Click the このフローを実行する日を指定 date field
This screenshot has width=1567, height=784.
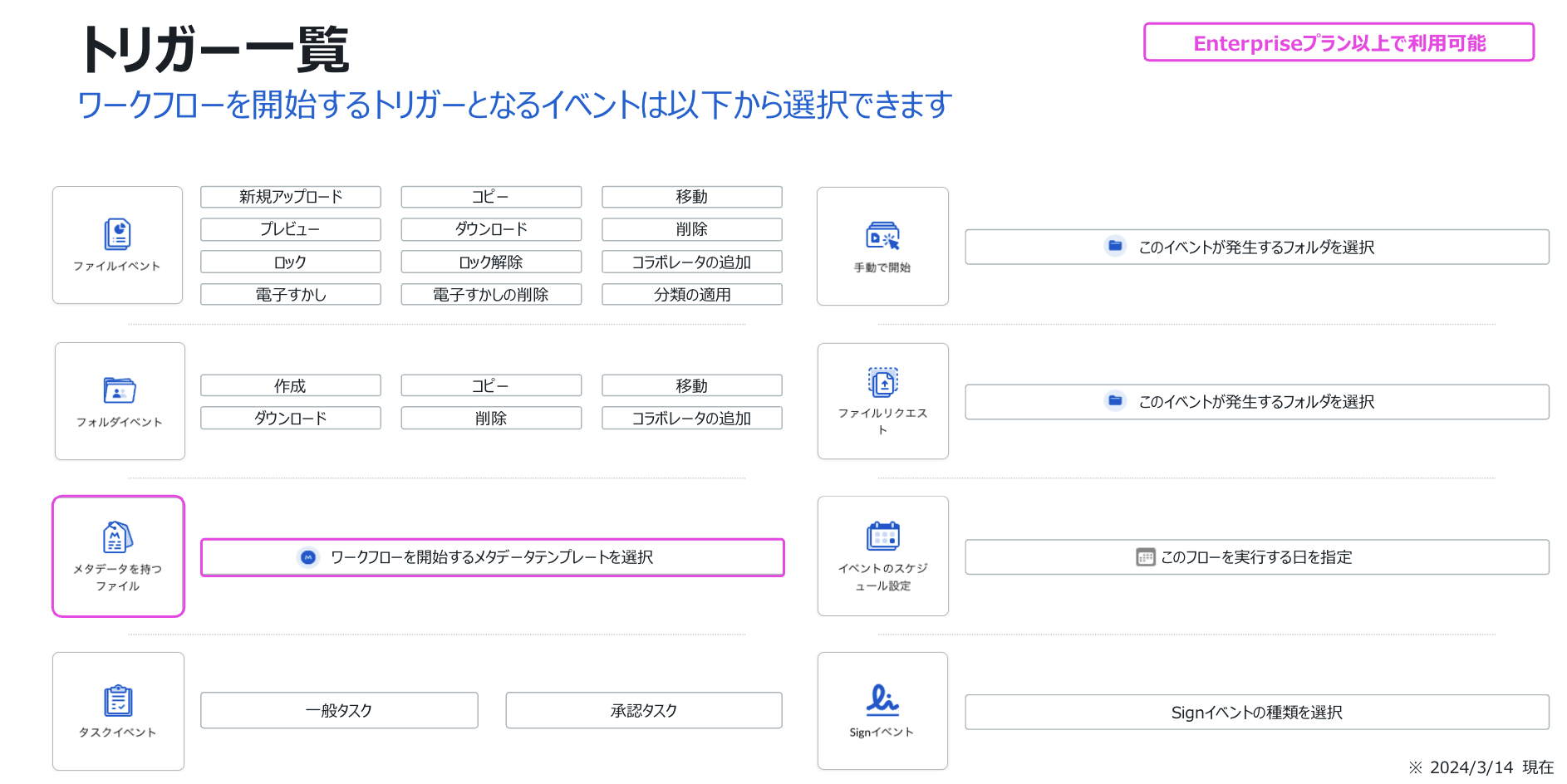pos(1256,557)
